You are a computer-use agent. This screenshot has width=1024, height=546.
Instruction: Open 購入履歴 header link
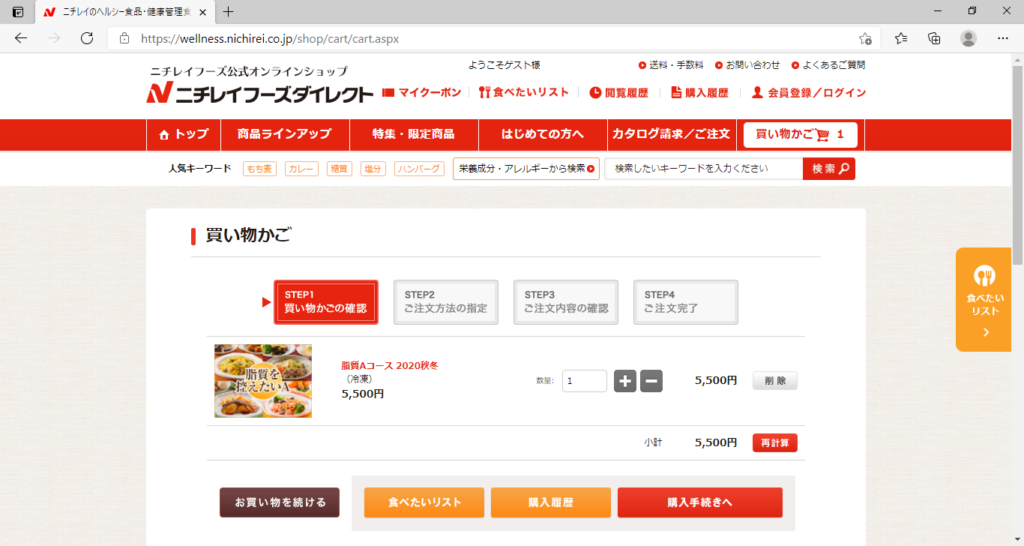[699, 93]
